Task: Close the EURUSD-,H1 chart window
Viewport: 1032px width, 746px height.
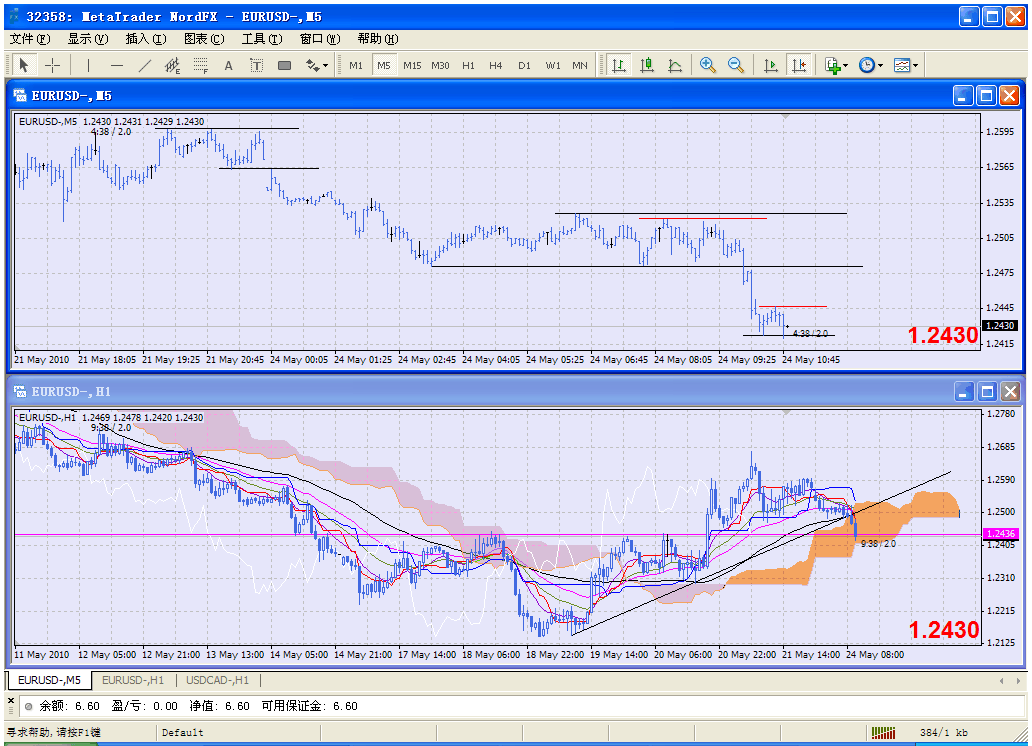Action: [1010, 392]
